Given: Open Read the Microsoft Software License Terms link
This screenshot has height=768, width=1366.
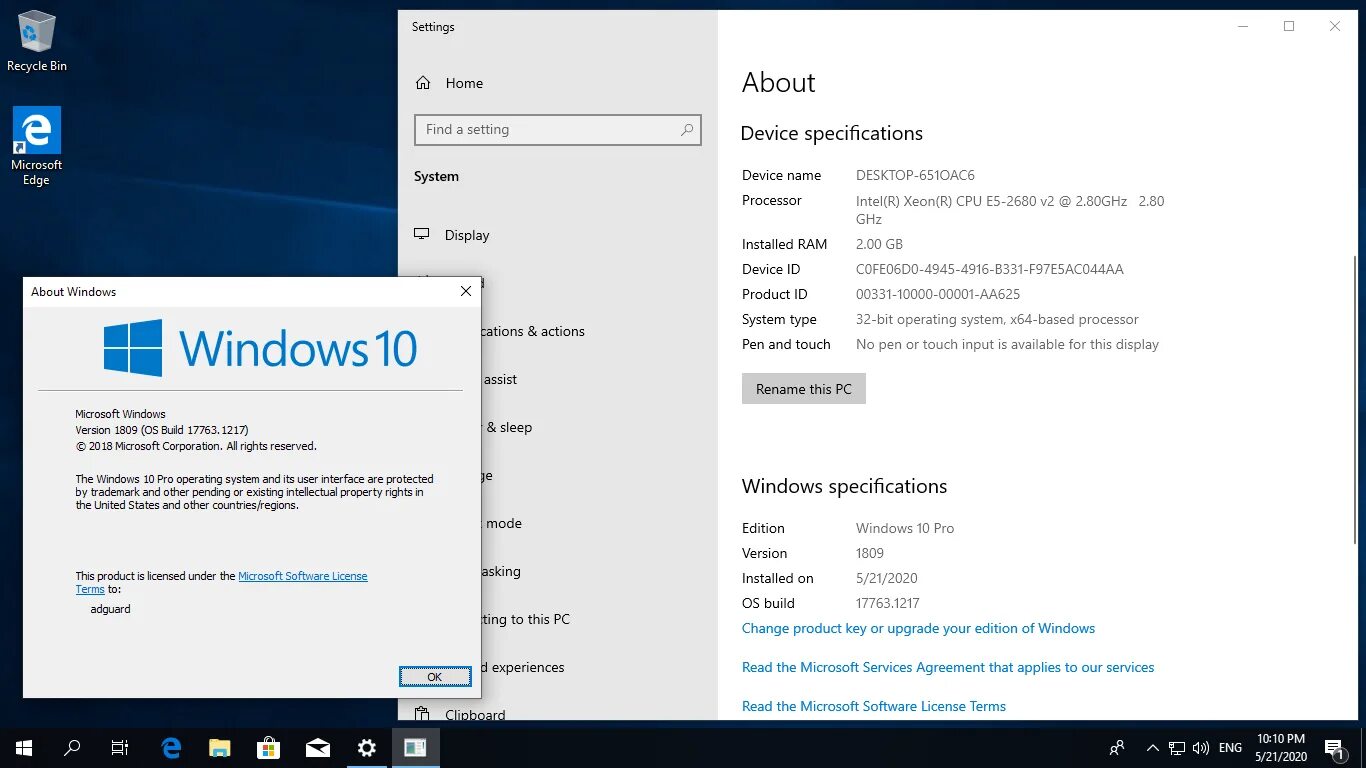Looking at the screenshot, I should [874, 706].
